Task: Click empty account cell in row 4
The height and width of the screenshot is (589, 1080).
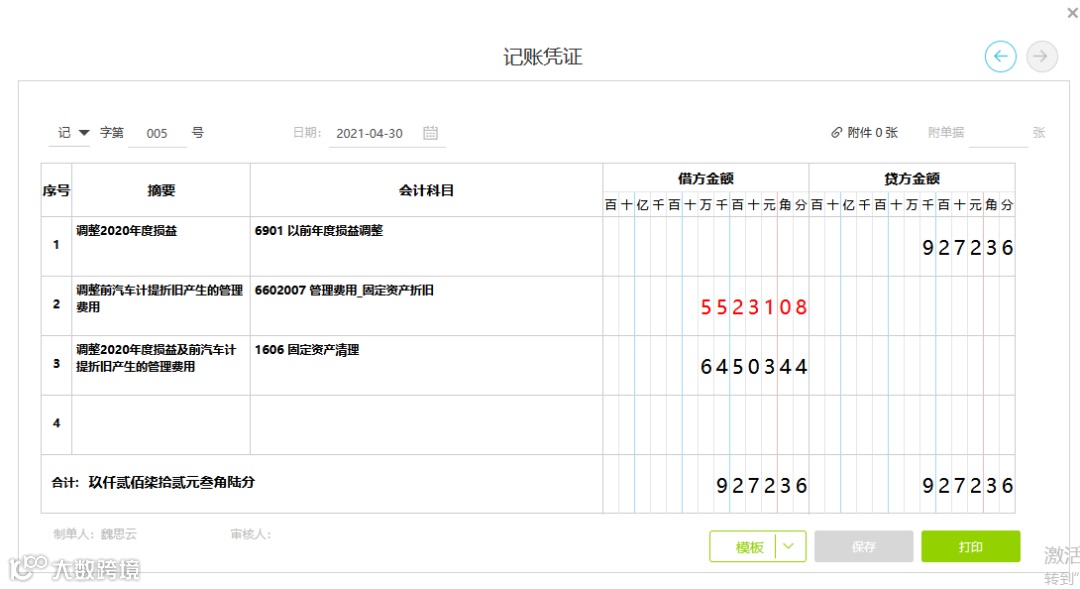Action: tap(426, 424)
